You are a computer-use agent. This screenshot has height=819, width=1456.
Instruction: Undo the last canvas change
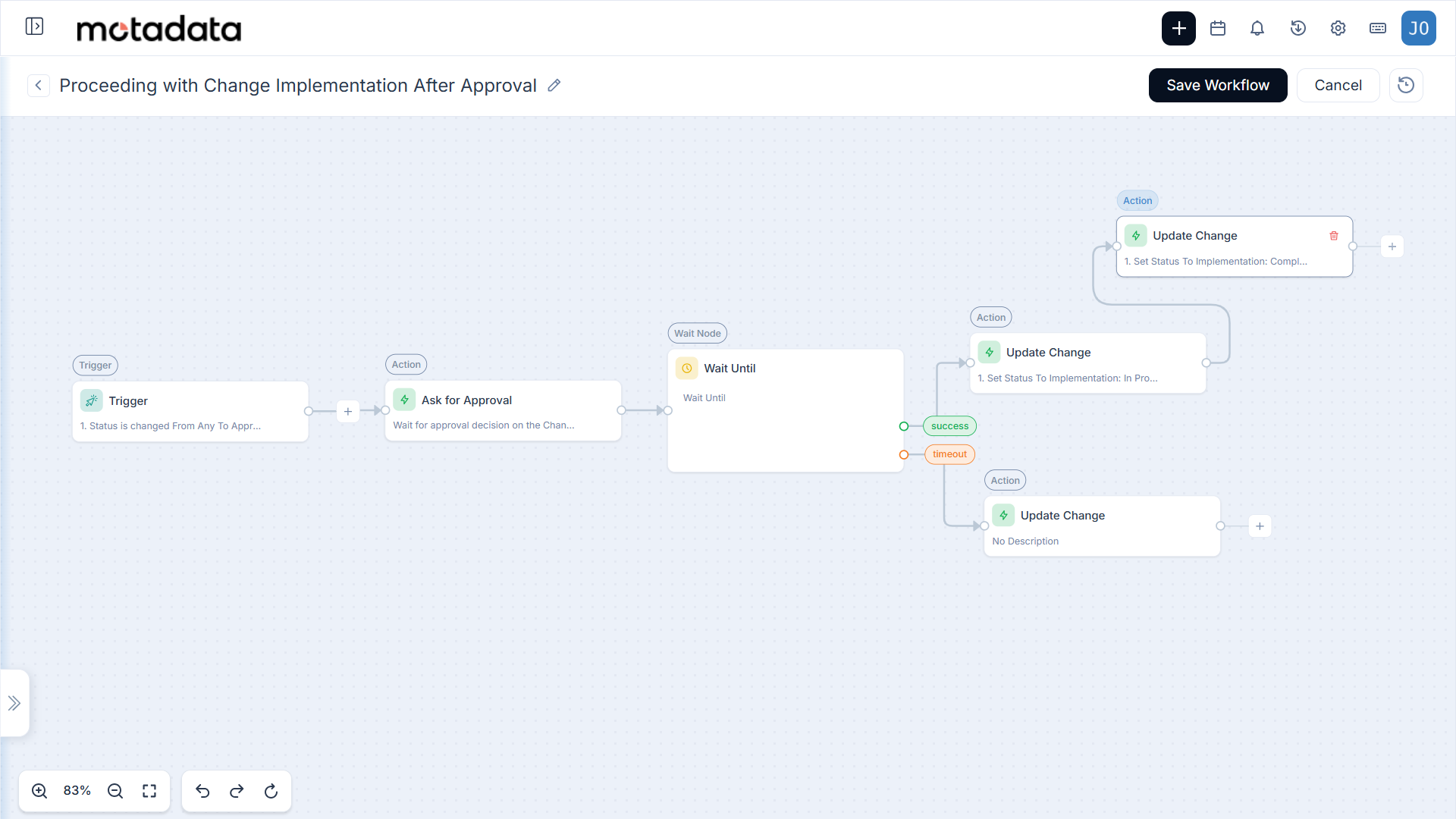pyautogui.click(x=202, y=791)
